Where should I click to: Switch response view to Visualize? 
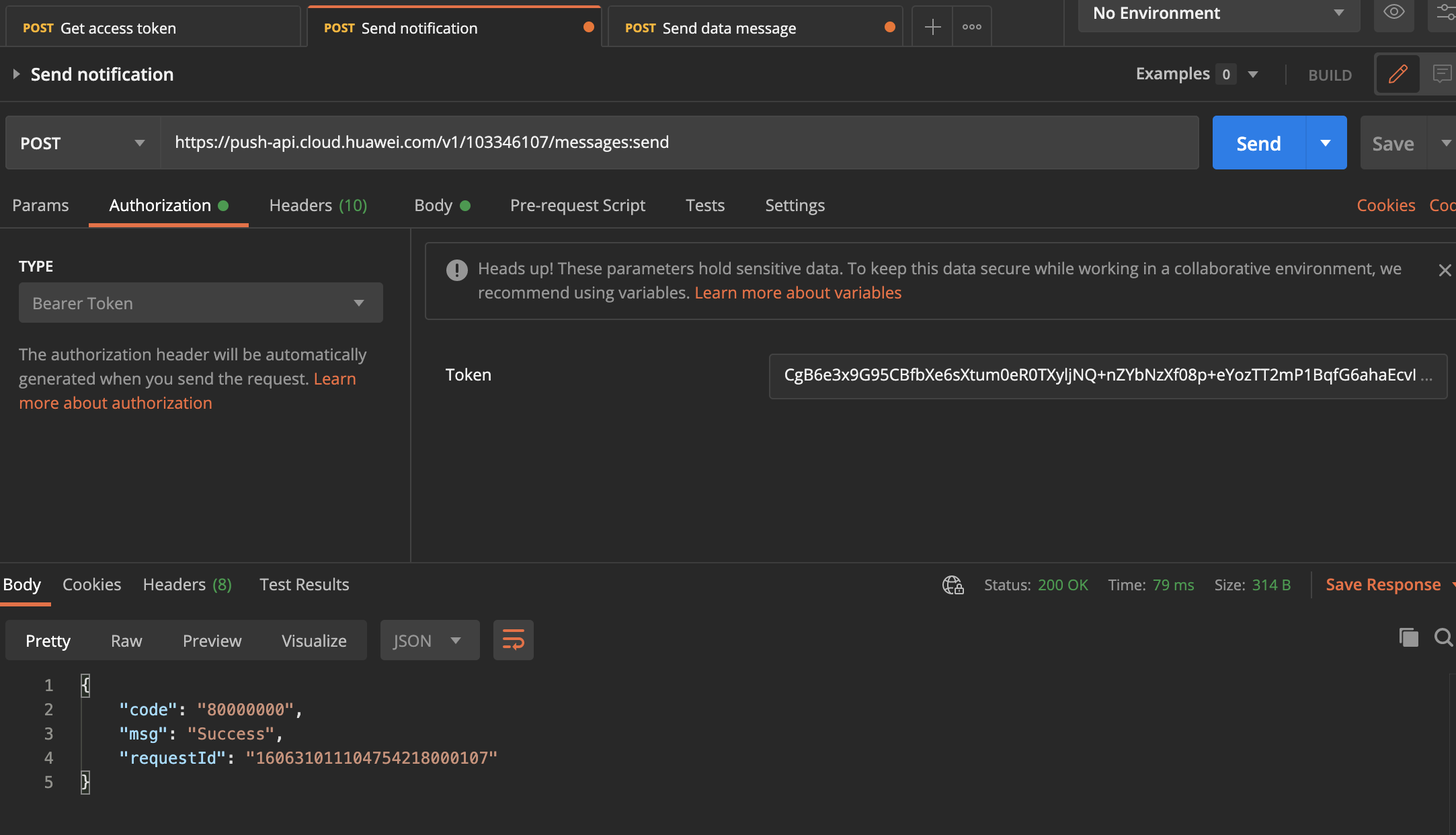(x=314, y=641)
